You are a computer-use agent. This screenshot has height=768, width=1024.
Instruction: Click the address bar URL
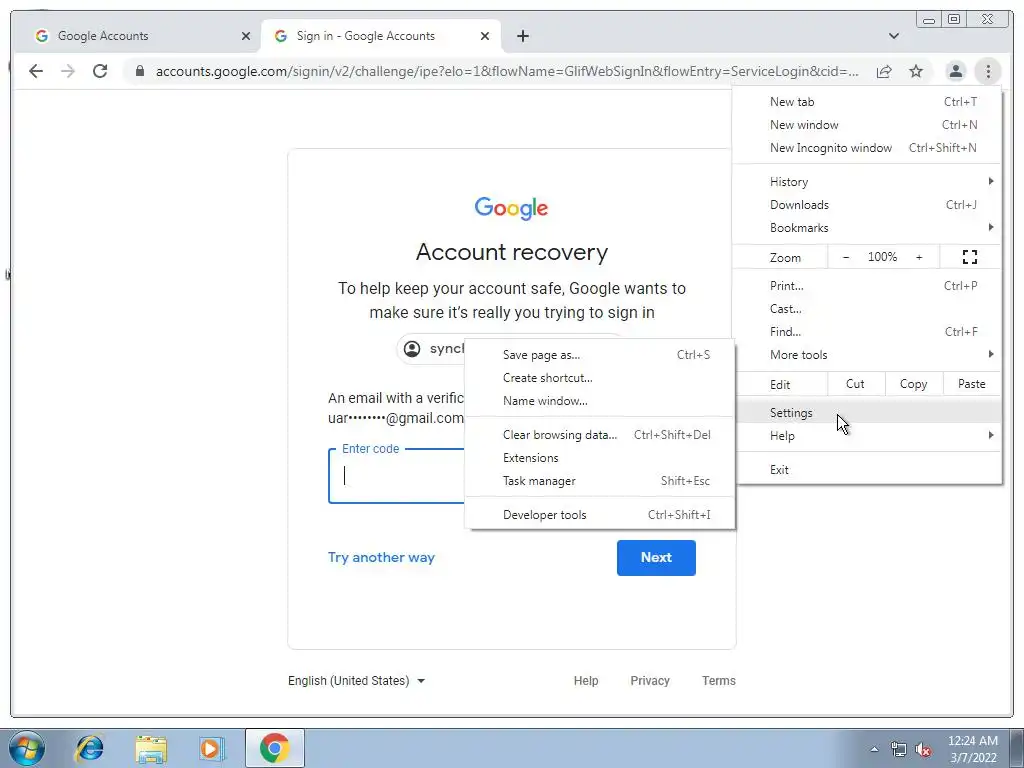click(507, 71)
